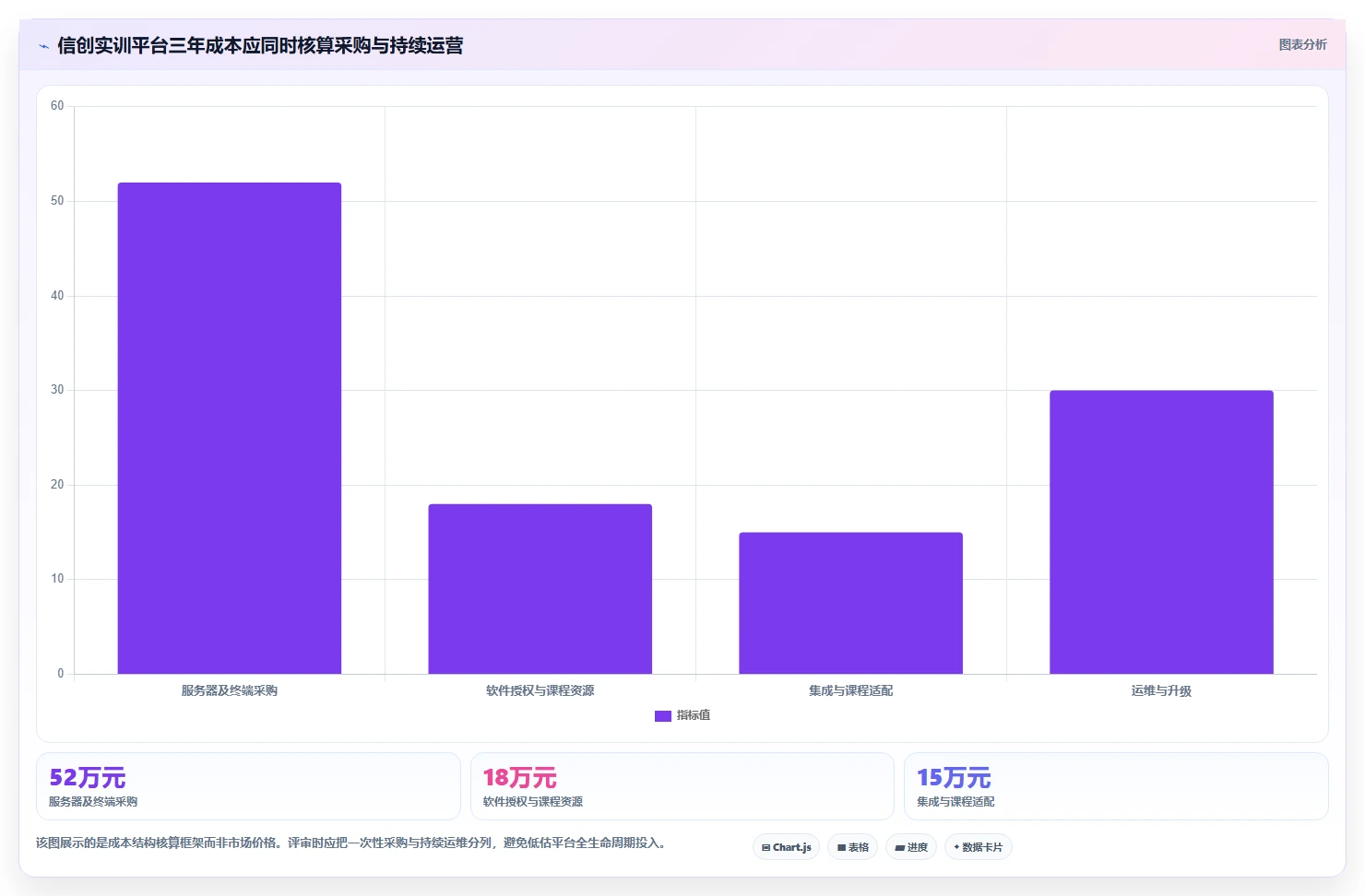Click the 图表分析 label in the header
This screenshot has width=1365, height=896.
[x=1302, y=44]
